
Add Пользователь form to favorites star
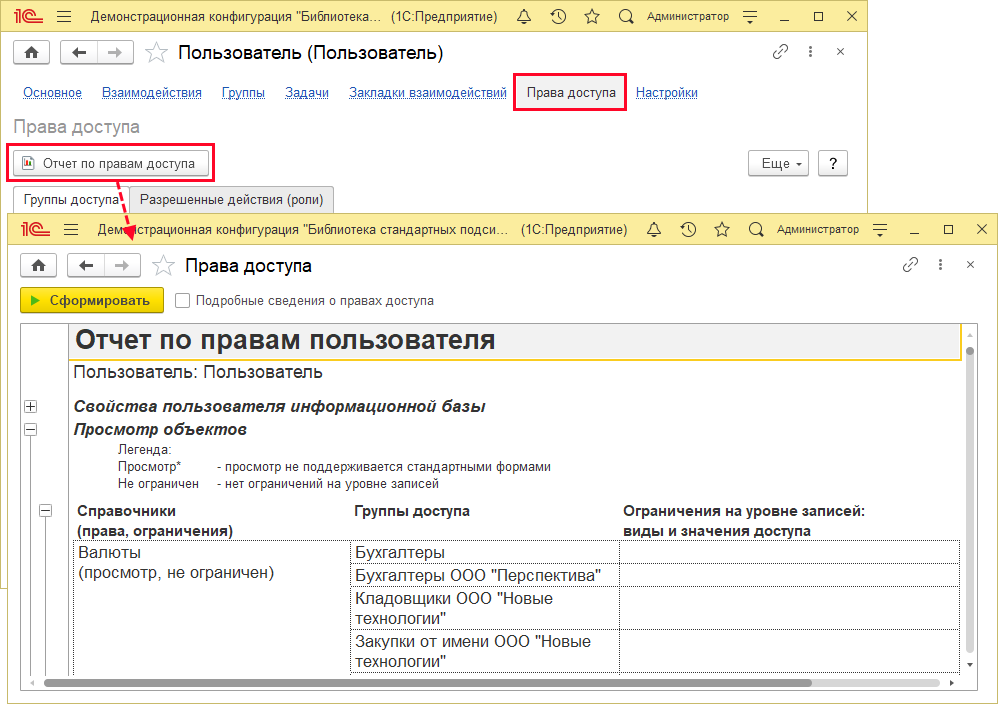pyautogui.click(x=156, y=52)
